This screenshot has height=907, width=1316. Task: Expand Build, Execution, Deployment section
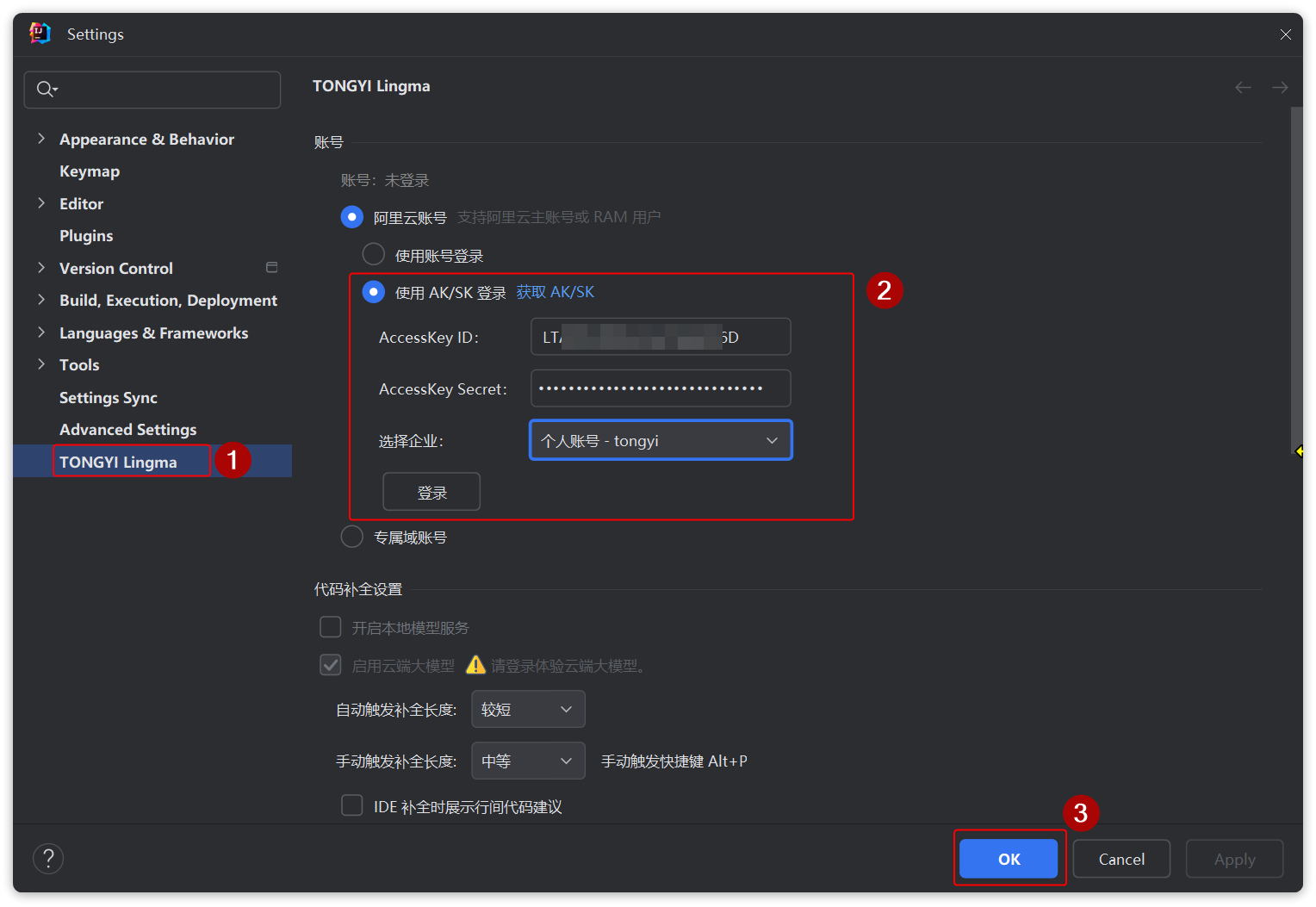point(41,299)
